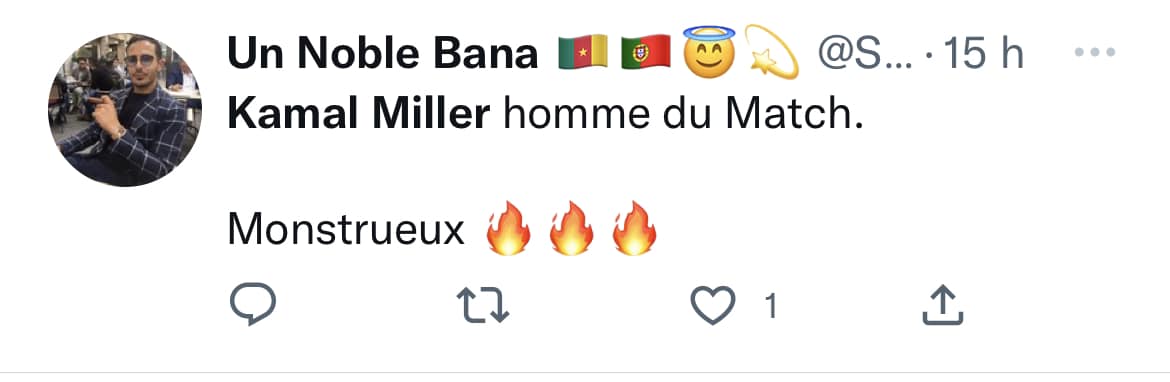Open the three-dot more options menu
The width and height of the screenshot is (1170, 382).
(x=1095, y=52)
